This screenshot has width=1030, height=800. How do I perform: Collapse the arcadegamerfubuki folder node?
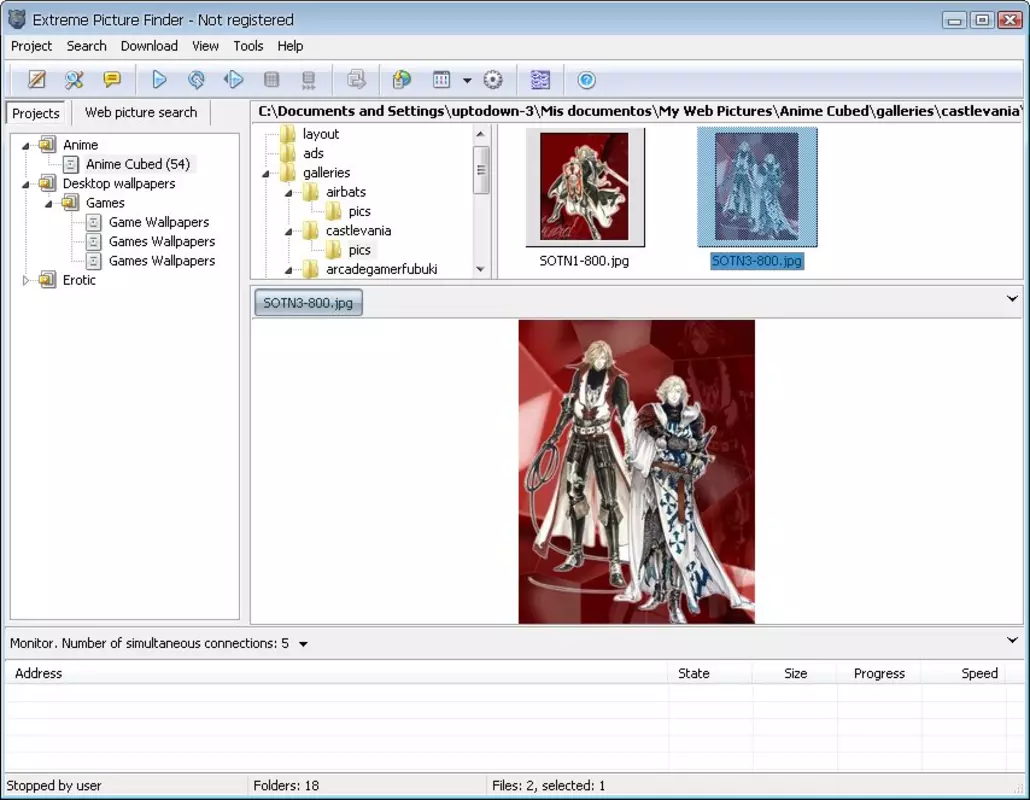coord(288,270)
